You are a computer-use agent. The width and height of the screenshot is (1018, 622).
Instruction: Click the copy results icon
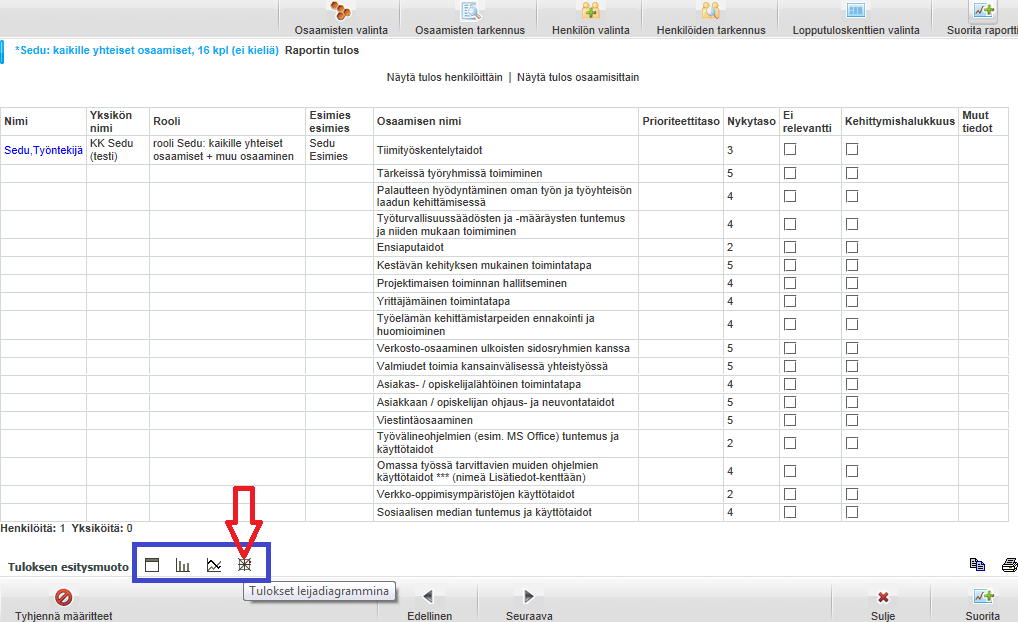tap(977, 564)
